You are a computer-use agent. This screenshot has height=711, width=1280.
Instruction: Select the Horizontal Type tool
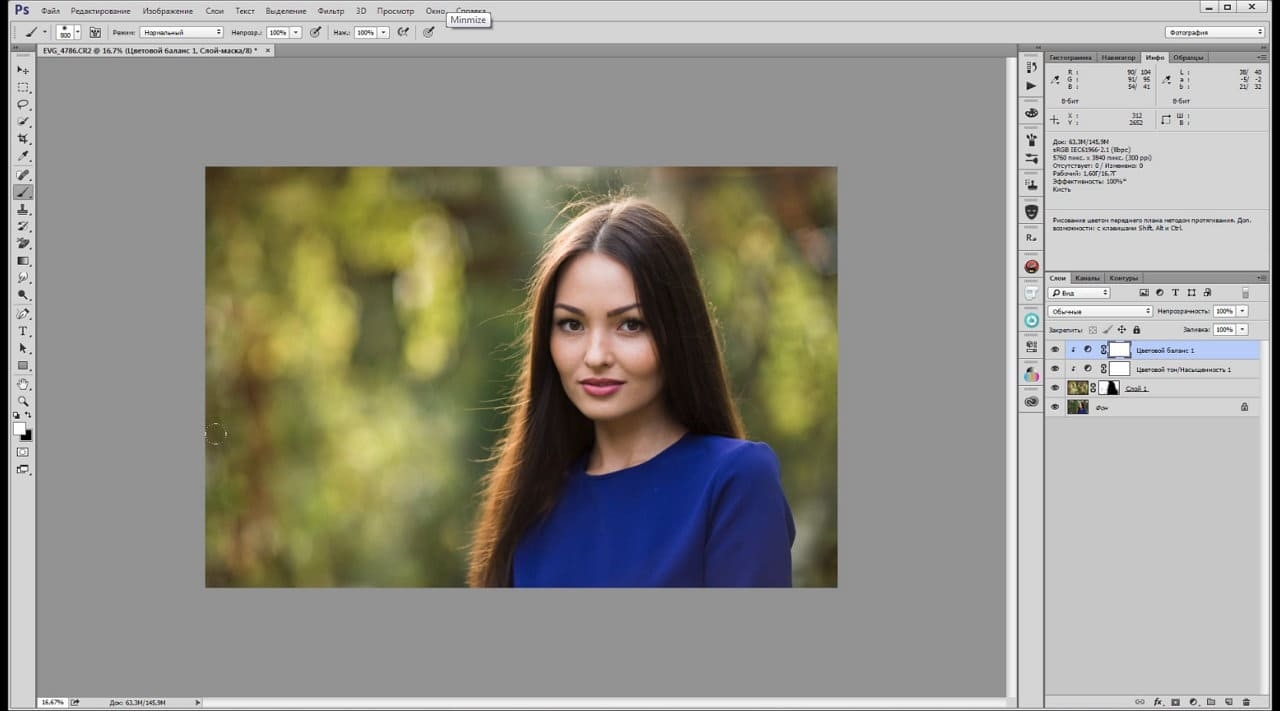click(x=23, y=331)
